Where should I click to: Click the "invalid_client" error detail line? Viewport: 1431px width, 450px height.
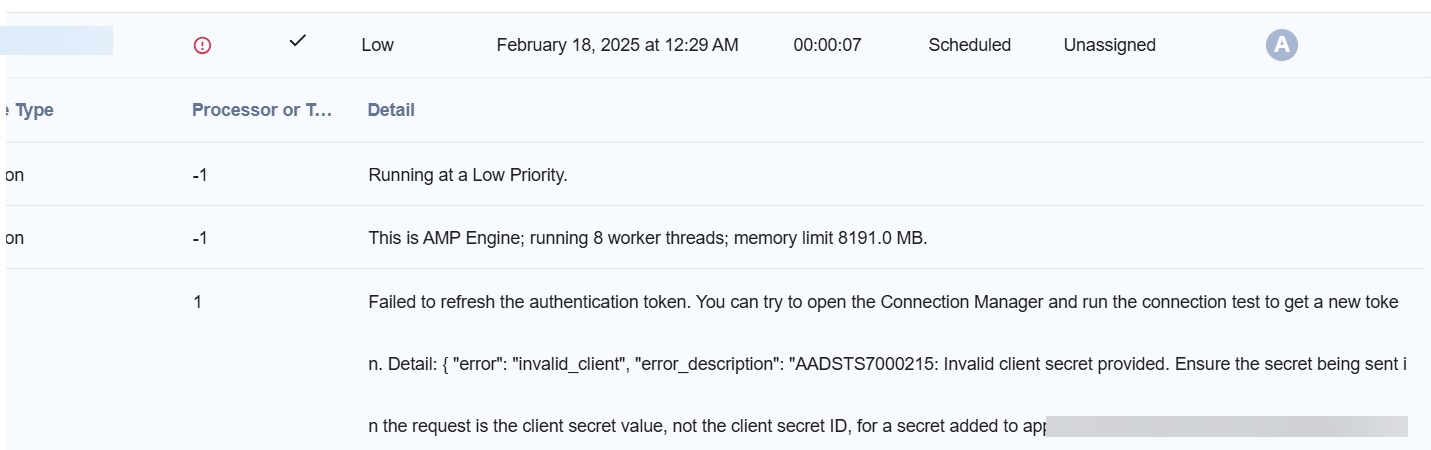(887, 364)
